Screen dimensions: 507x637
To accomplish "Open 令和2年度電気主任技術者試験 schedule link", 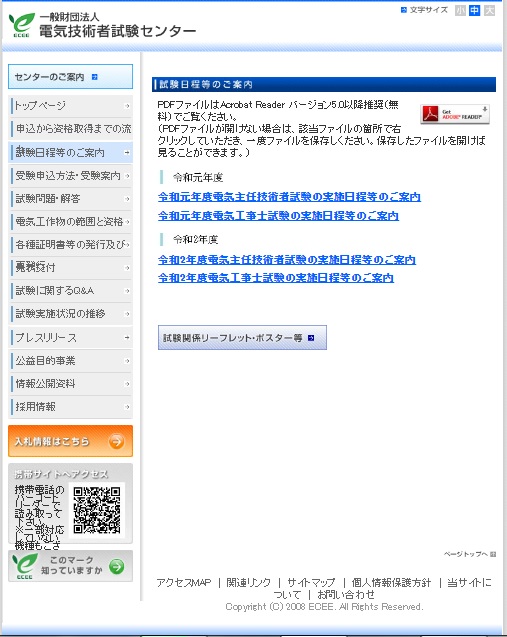I will [x=287, y=260].
